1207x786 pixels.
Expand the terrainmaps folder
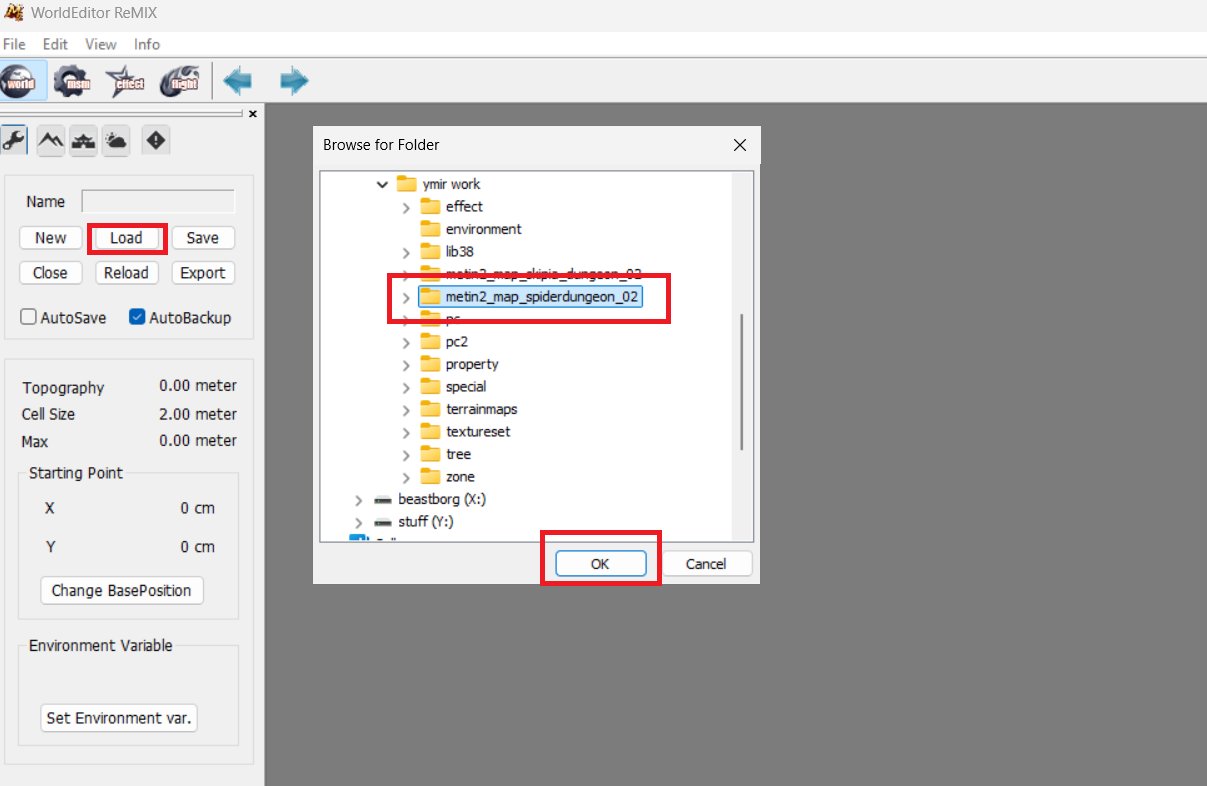click(406, 409)
